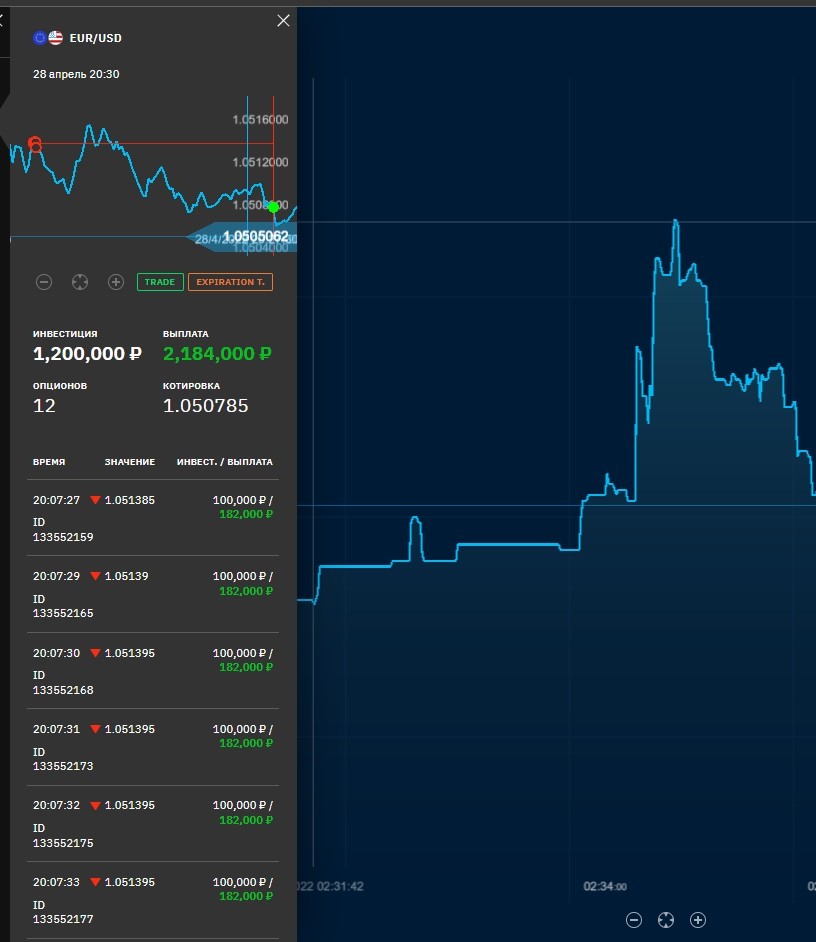Viewport: 816px width, 942px height.
Task: Click the 1.0505062 price label on chart
Action: 255,236
